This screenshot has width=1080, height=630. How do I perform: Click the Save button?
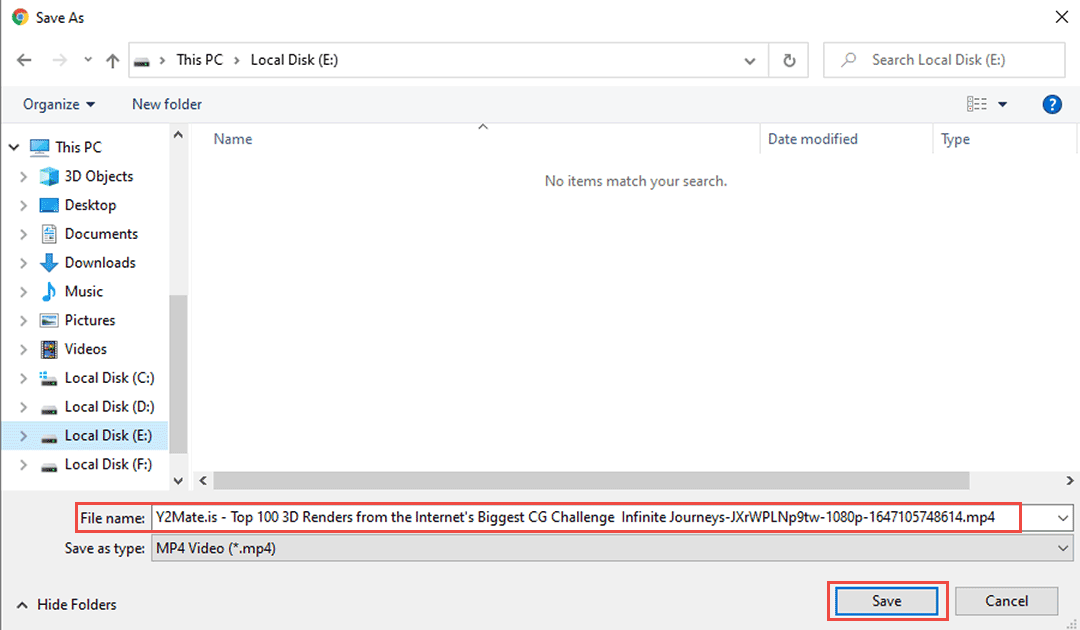[886, 601]
